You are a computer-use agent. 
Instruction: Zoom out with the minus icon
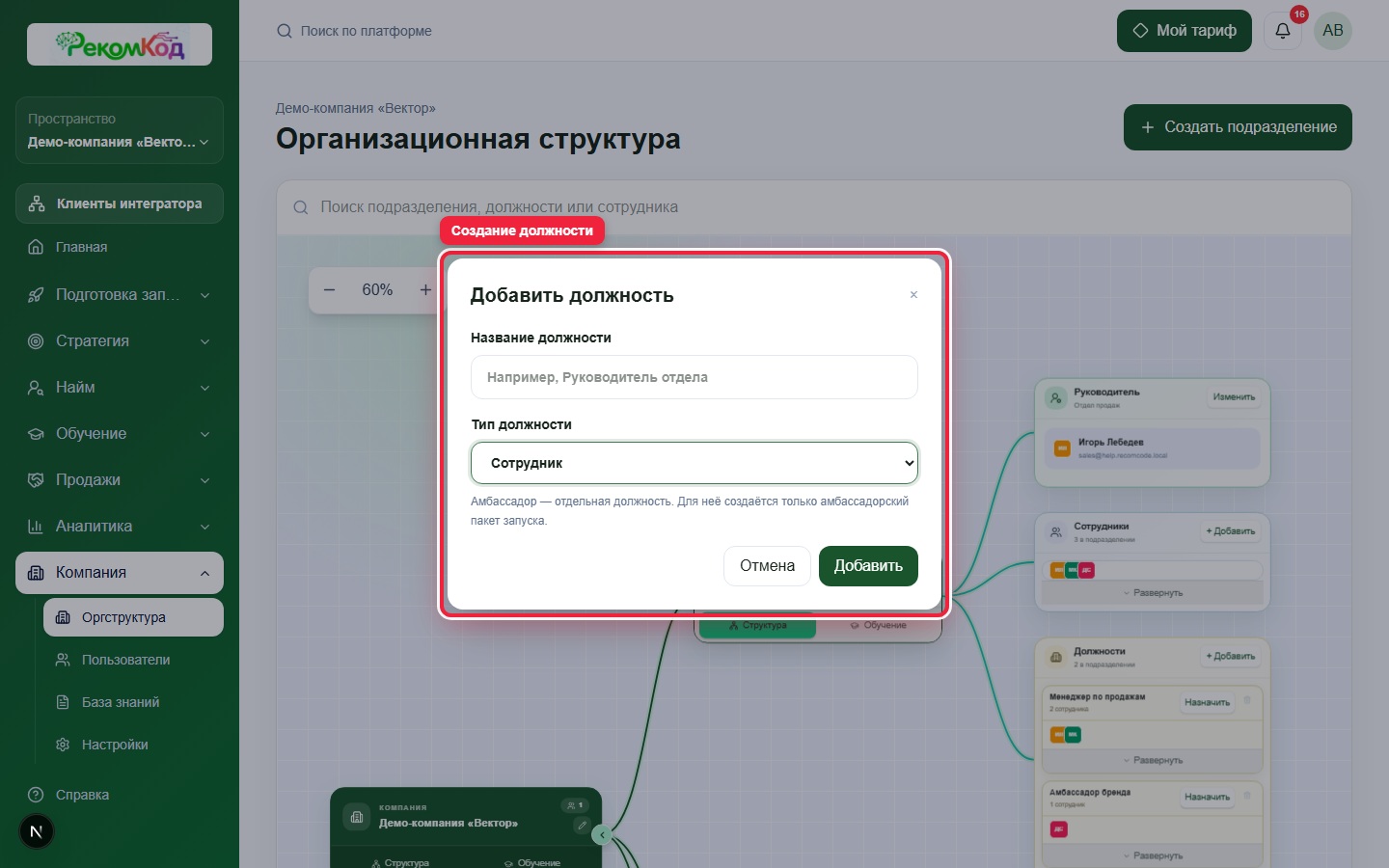330,289
